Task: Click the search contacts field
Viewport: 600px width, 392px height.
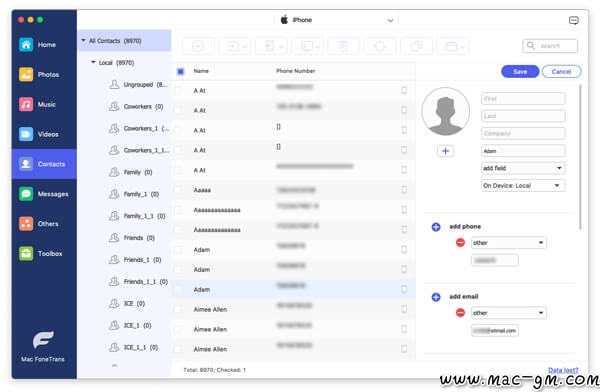Action: (550, 46)
